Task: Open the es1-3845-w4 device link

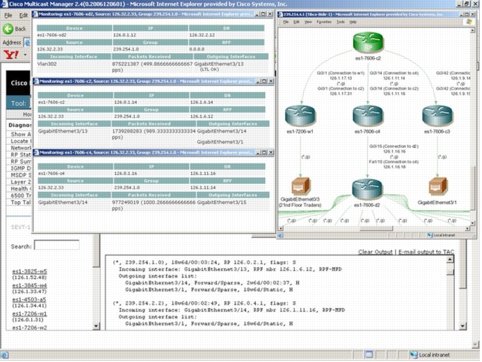Action: [x=29, y=286]
